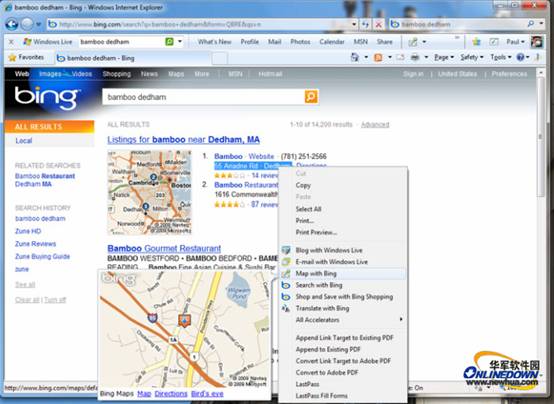This screenshot has width=554, height=404.
Task: Choose Map with Bing in context menu
Action: tap(342, 273)
